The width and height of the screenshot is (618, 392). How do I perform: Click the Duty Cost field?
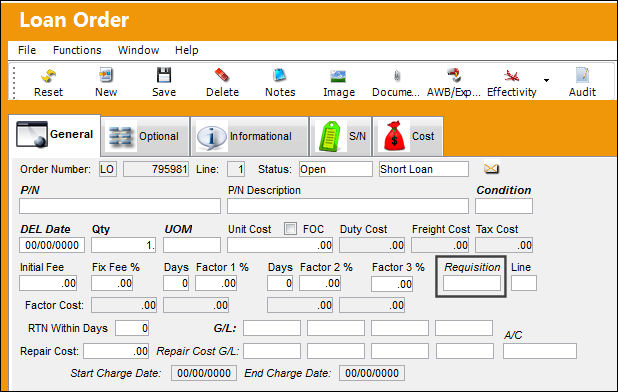tap(372, 245)
